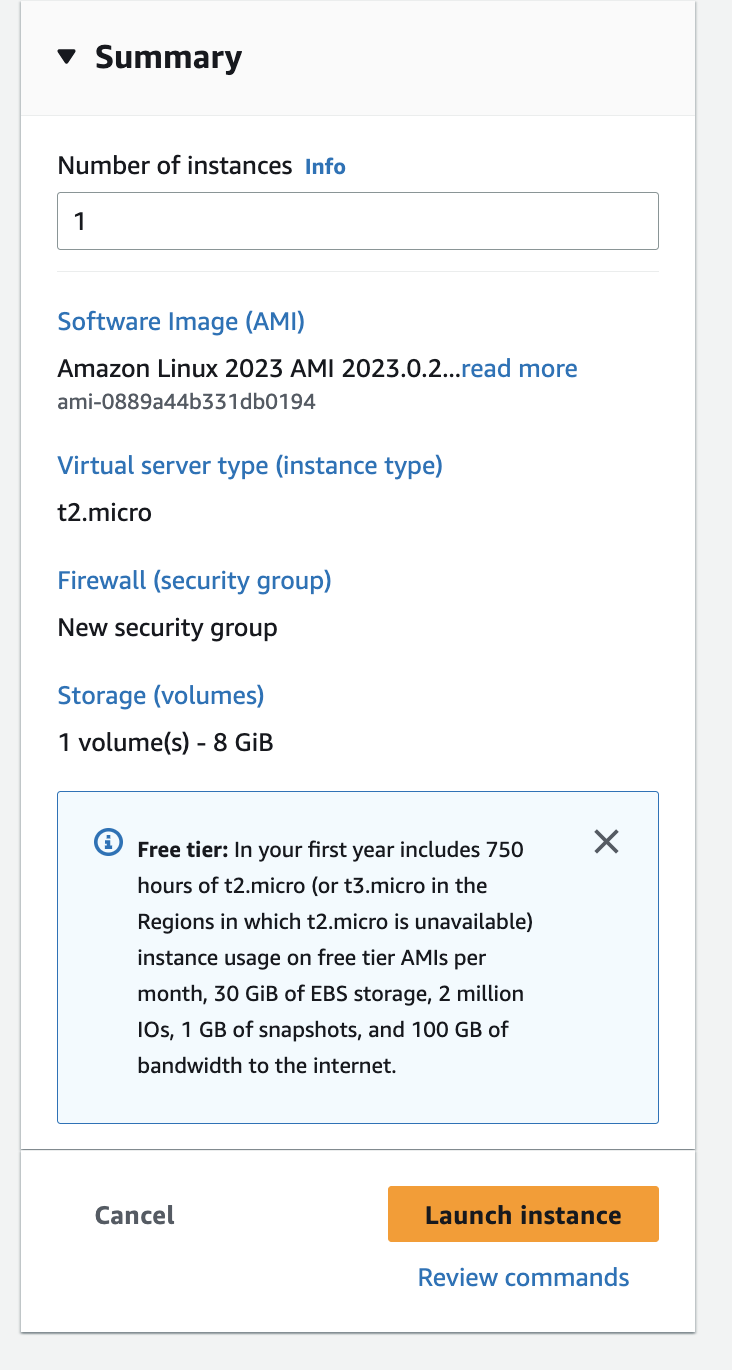
Task: Open the Software Image (AMI) link
Action: (x=181, y=322)
